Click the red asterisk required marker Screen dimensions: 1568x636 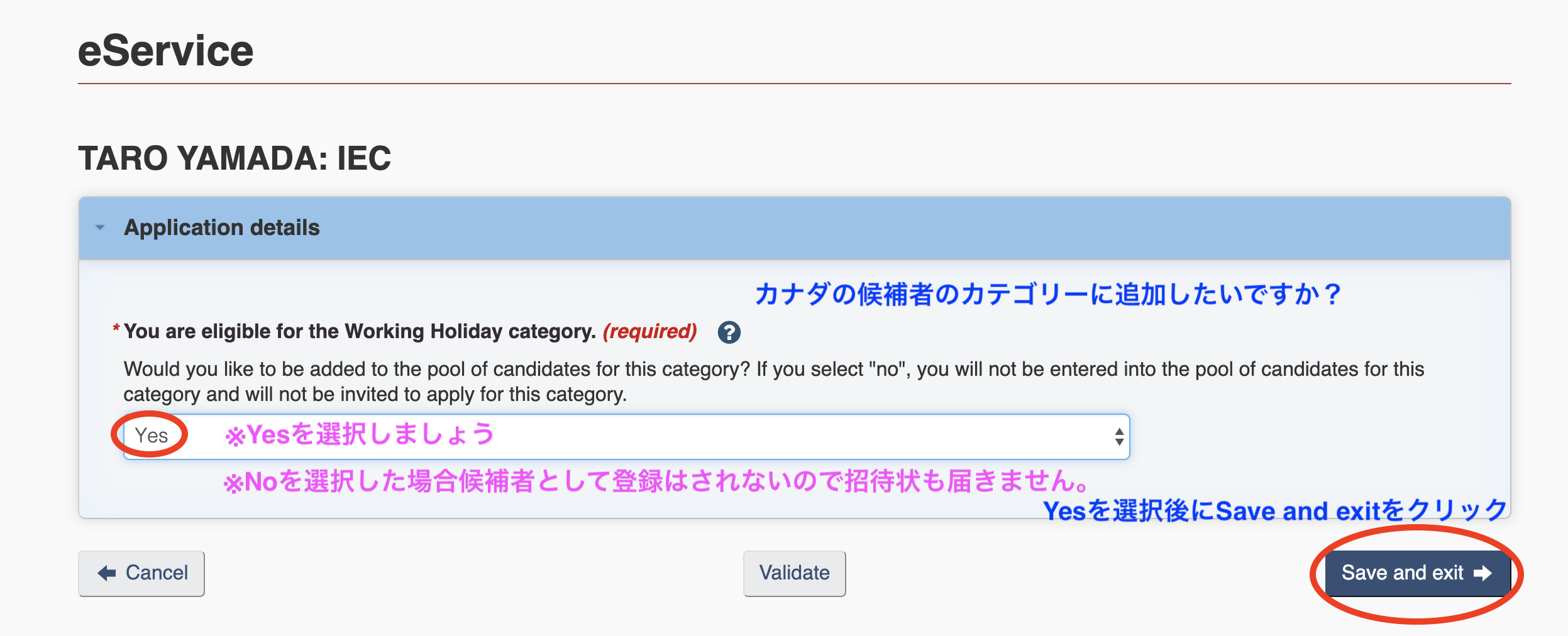116,328
